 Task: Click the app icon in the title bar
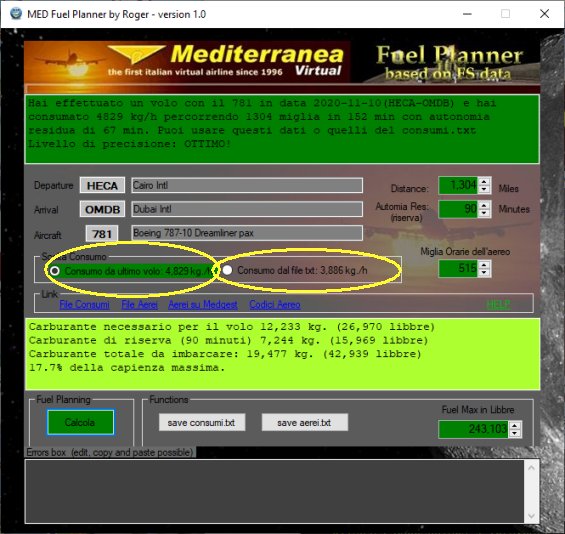(x=16, y=14)
